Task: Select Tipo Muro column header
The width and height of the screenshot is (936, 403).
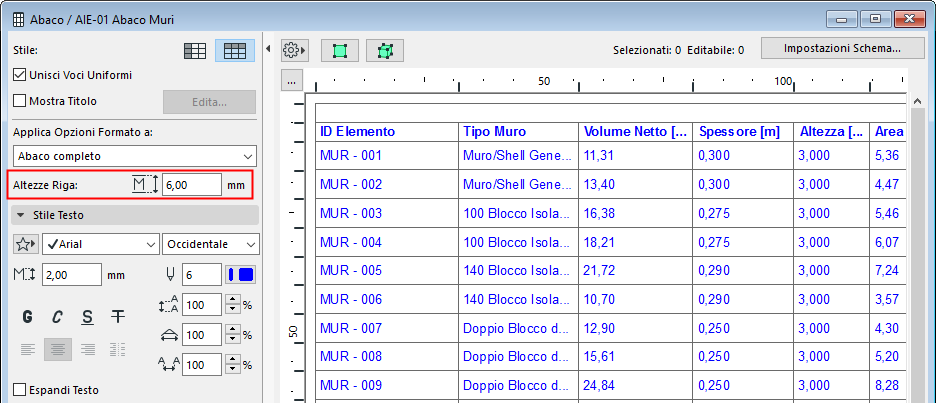Action: (518, 132)
